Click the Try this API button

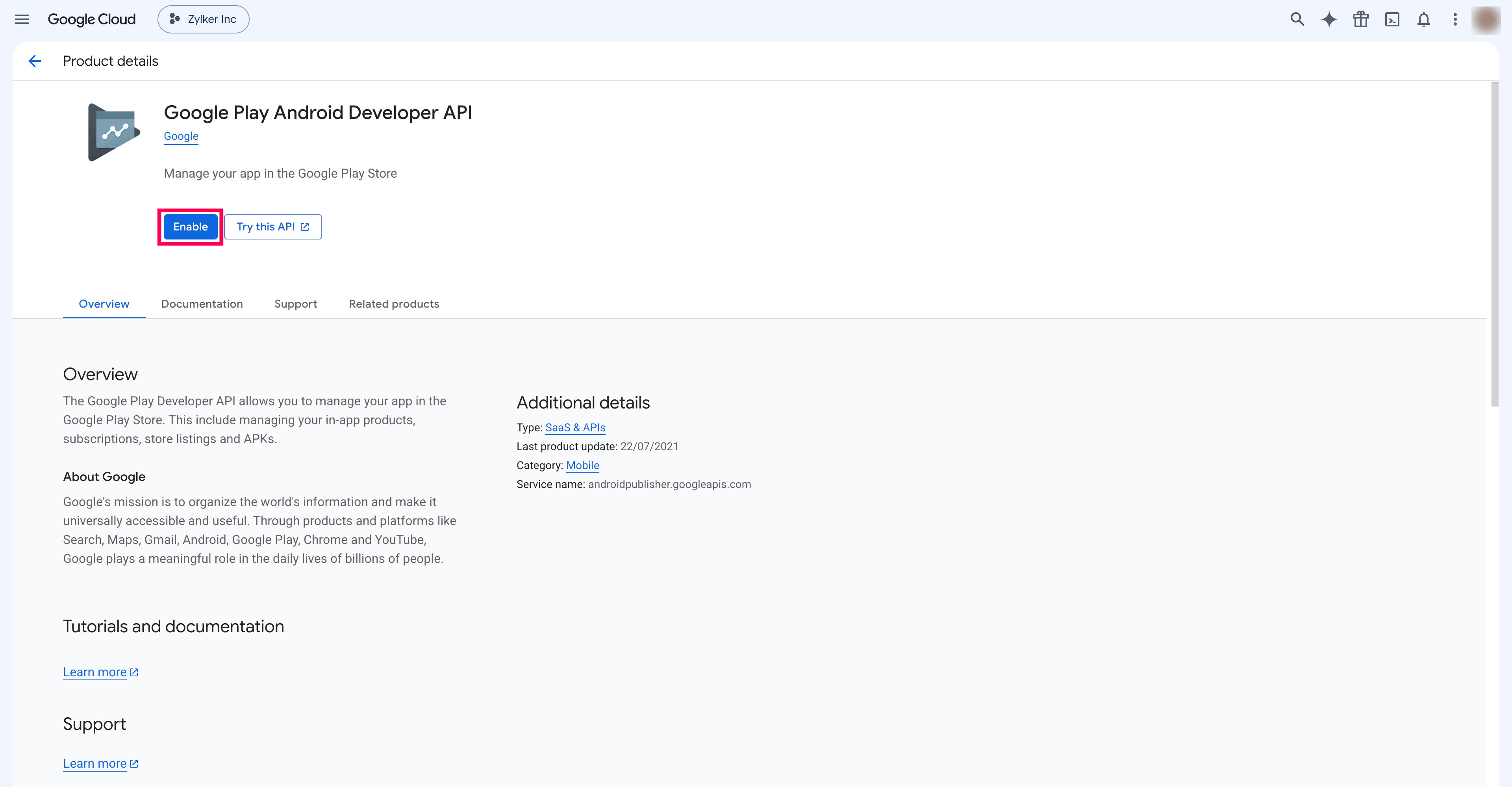273,227
